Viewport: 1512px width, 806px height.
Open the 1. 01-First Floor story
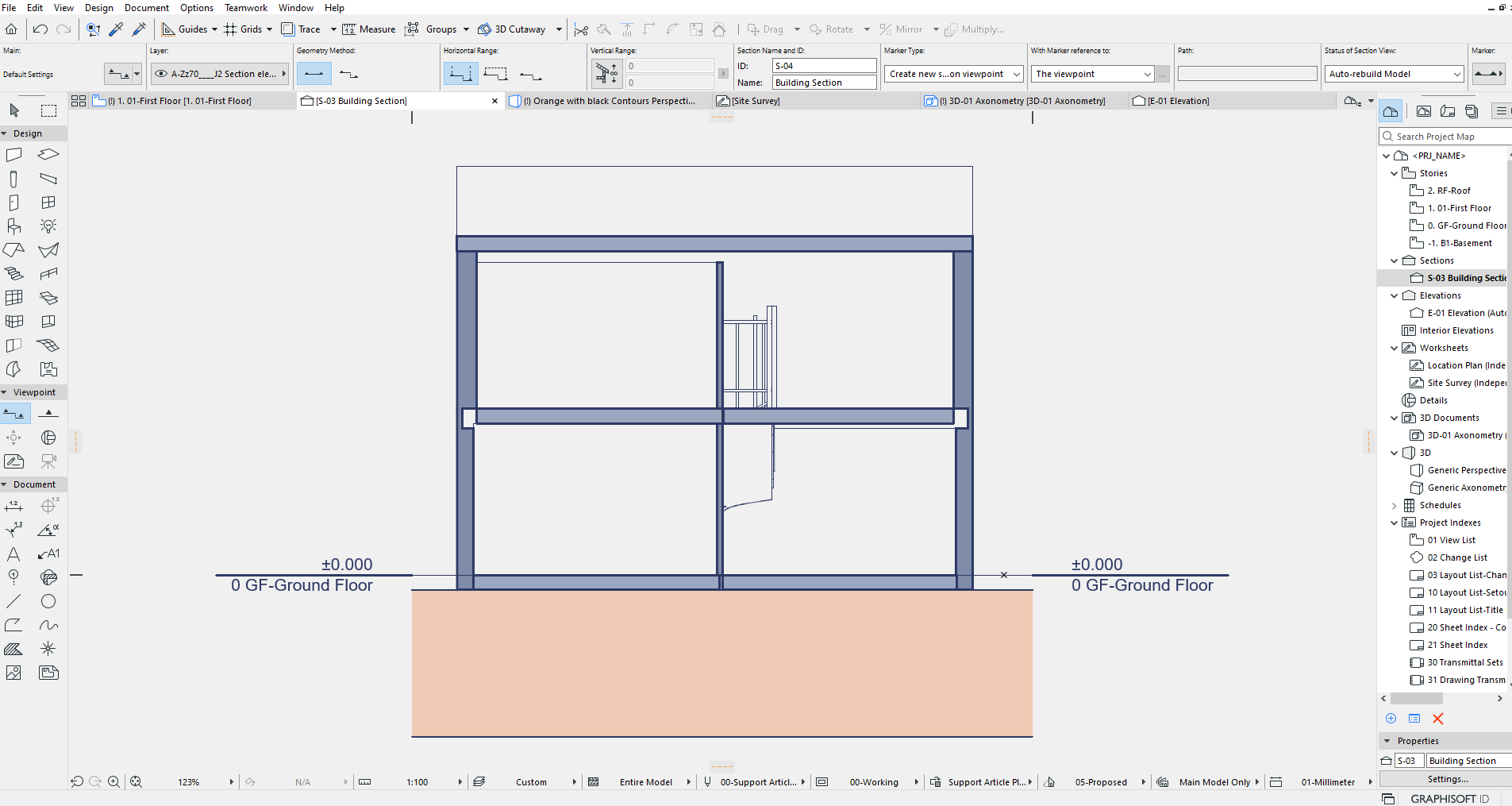[x=1459, y=208]
